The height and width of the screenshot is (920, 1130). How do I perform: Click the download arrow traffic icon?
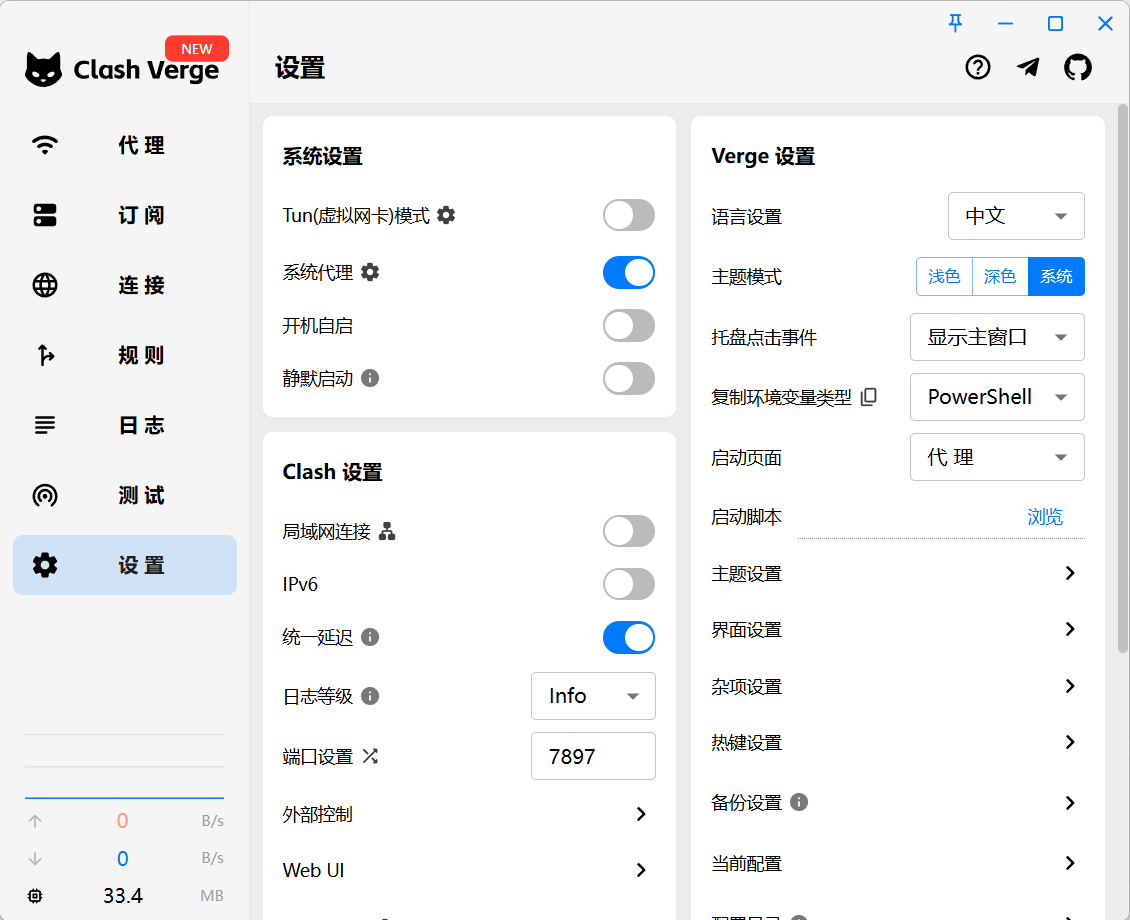(35, 859)
